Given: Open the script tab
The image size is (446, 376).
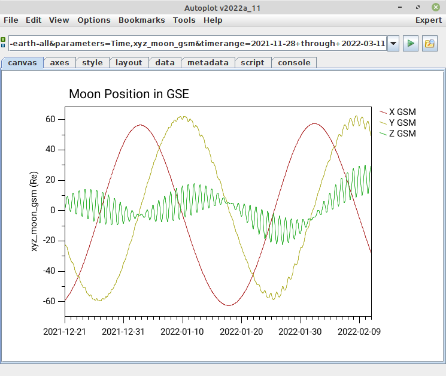Looking at the screenshot, I should tap(252, 63).
